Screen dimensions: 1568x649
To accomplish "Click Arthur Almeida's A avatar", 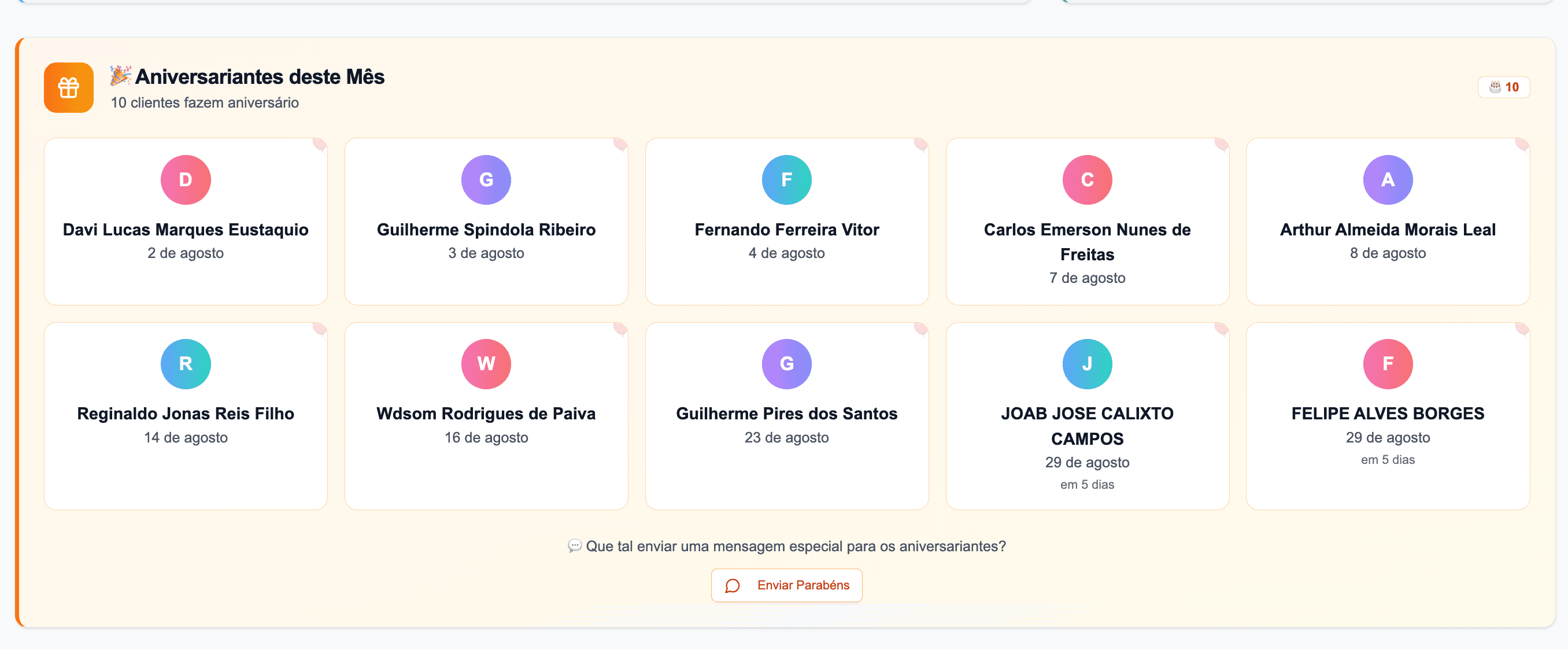I will pos(1387,179).
